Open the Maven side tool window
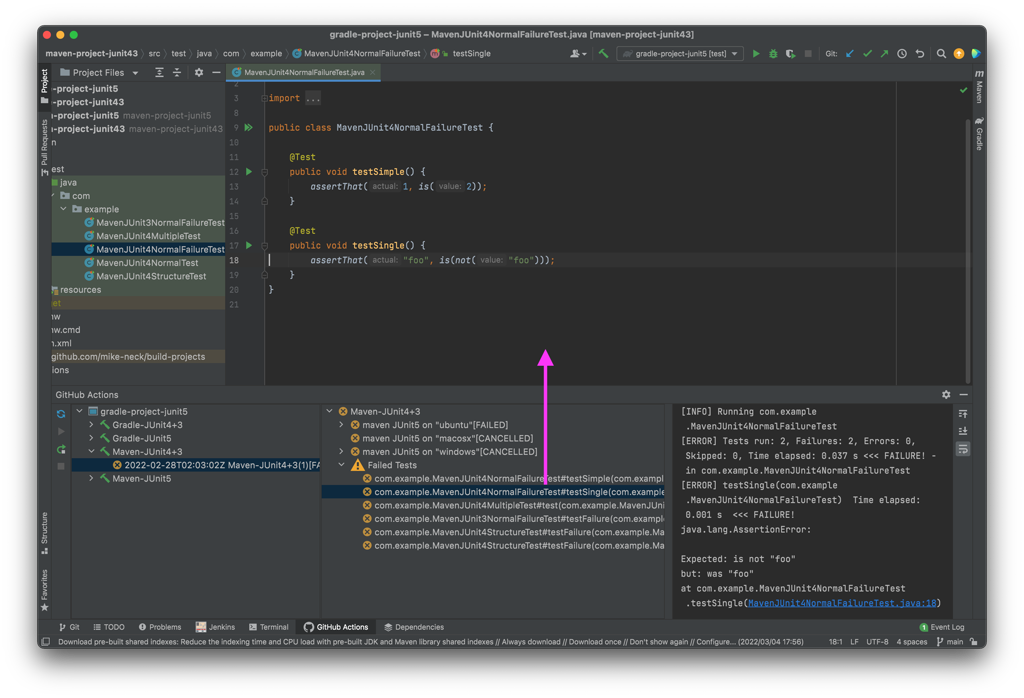Screen dimensions: 1024x698 (x=979, y=86)
